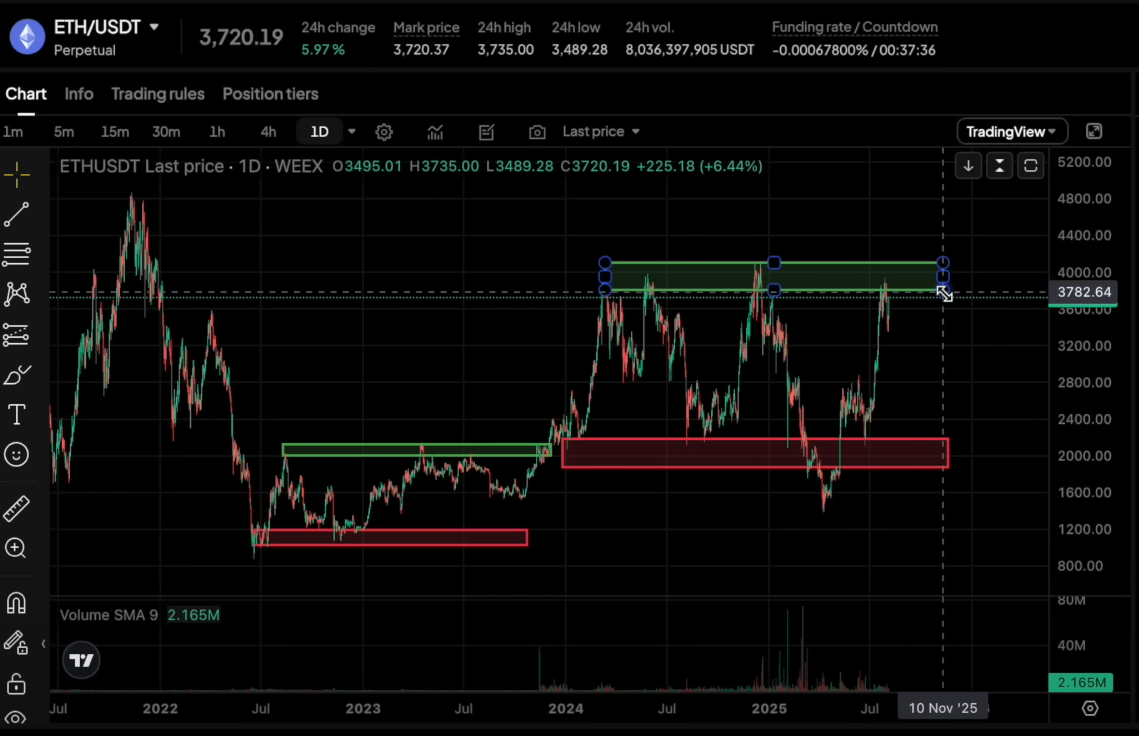Viewport: 1139px width, 736px height.
Task: Click the 3782.64 price axis label
Action: tap(1084, 292)
